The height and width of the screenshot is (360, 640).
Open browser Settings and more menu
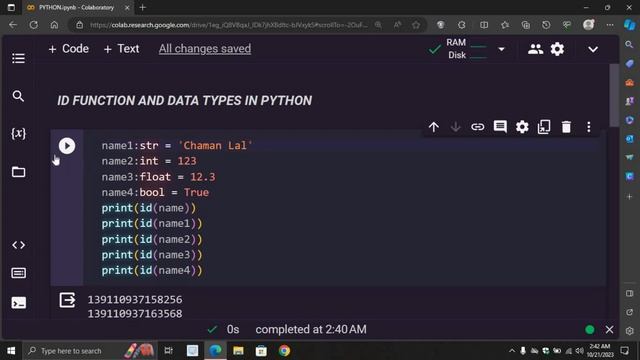coord(610,25)
